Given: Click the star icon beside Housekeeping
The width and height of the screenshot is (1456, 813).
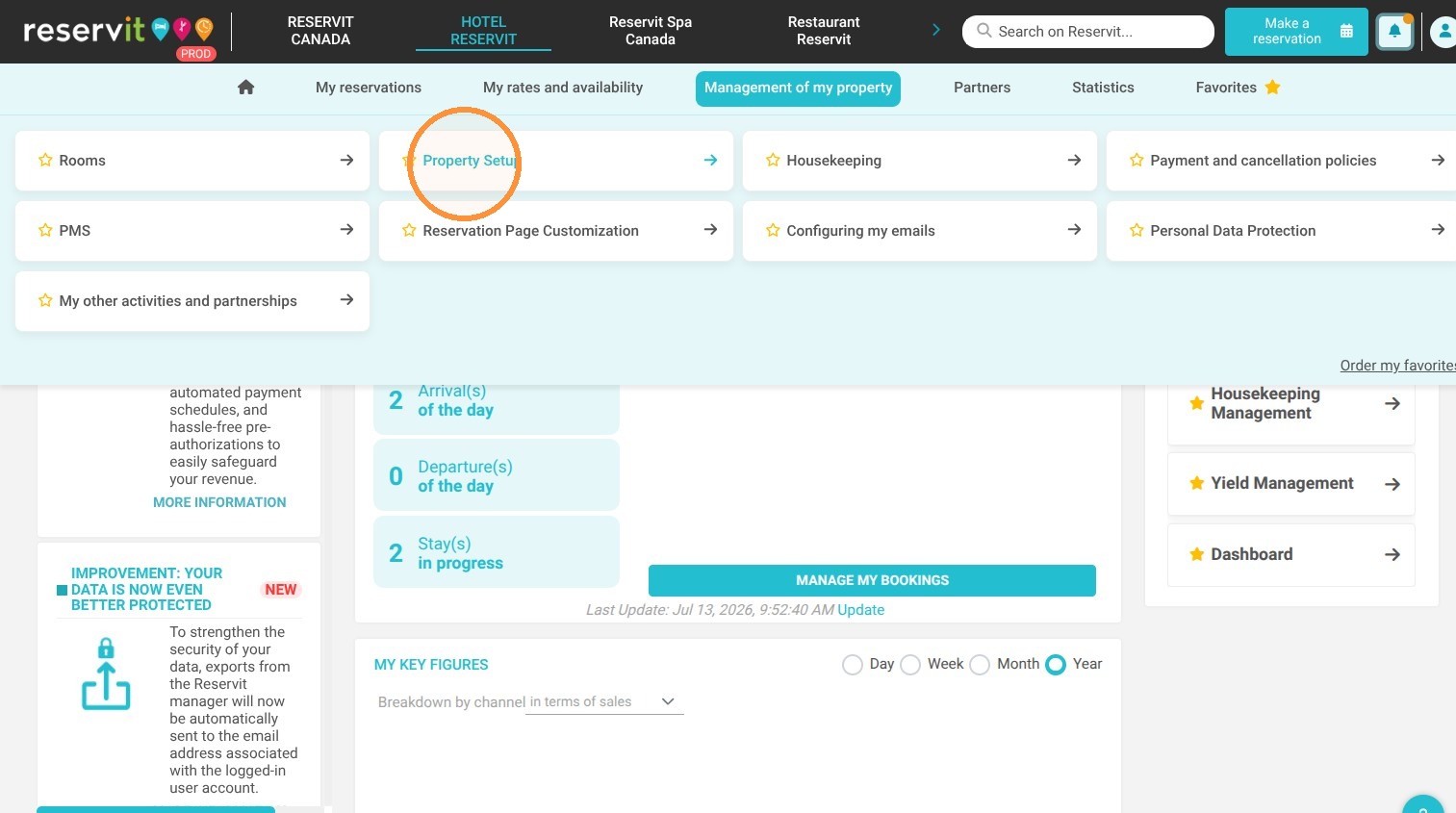Looking at the screenshot, I should click(773, 161).
